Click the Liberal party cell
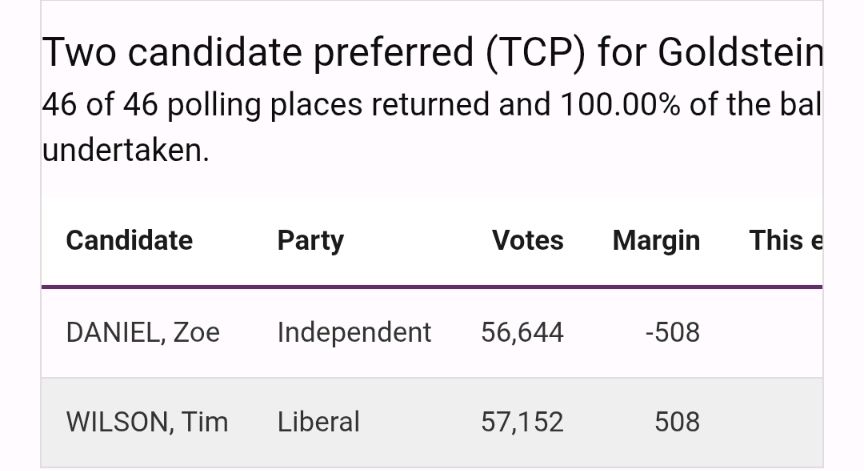 point(318,422)
